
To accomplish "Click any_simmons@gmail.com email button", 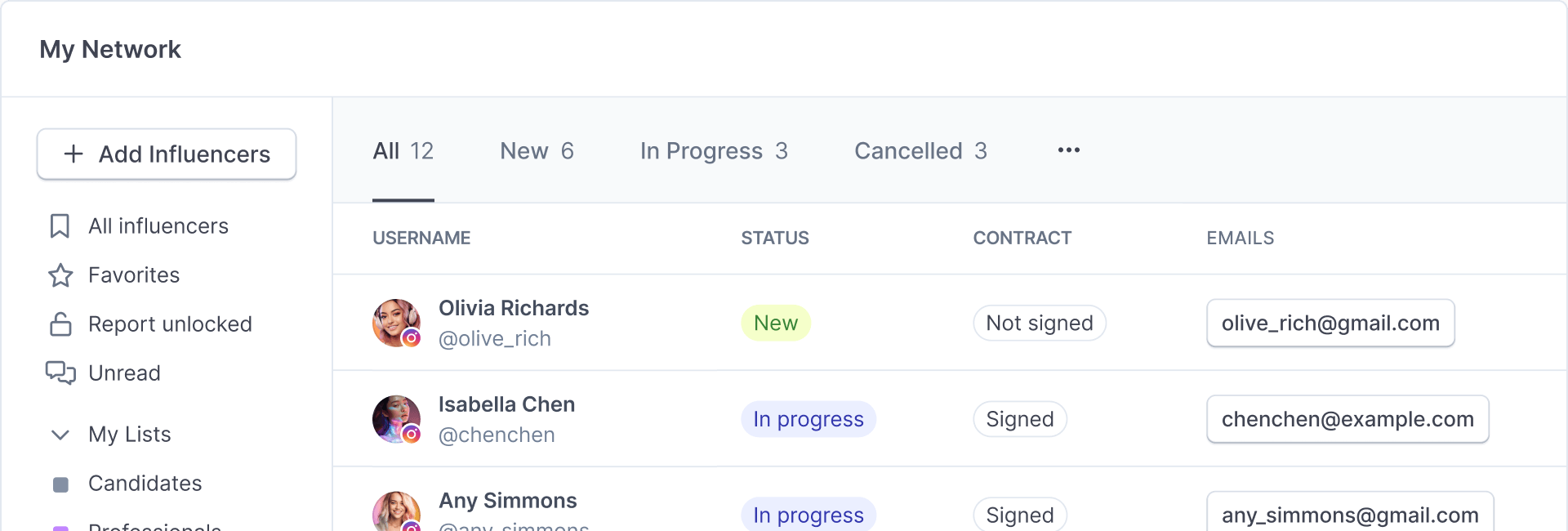I will coord(1349,515).
